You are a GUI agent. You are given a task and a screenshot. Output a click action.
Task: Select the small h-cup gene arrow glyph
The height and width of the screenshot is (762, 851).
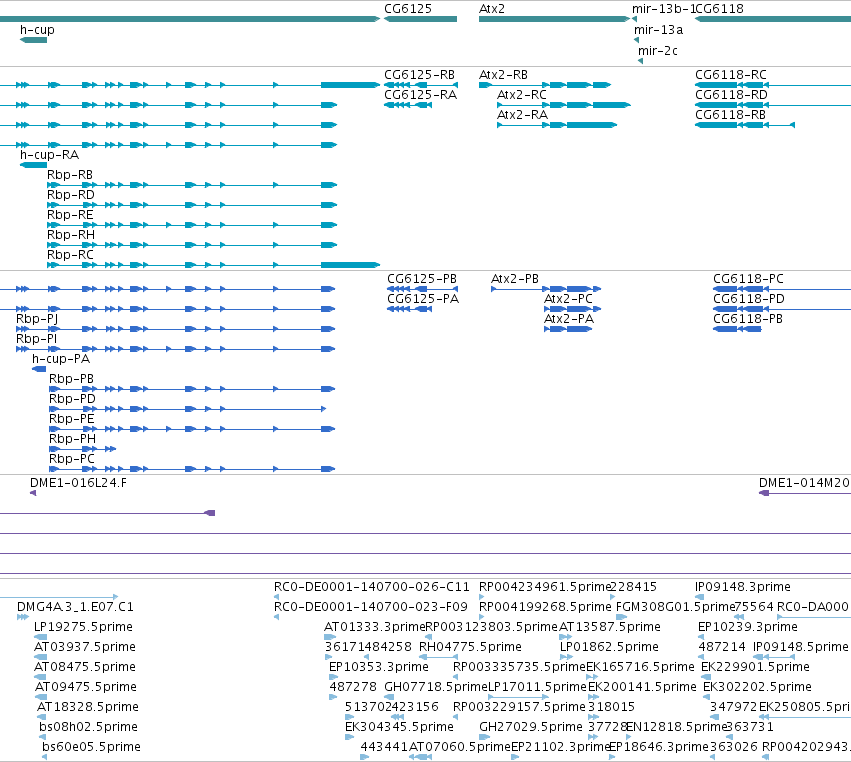pyautogui.click(x=34, y=40)
